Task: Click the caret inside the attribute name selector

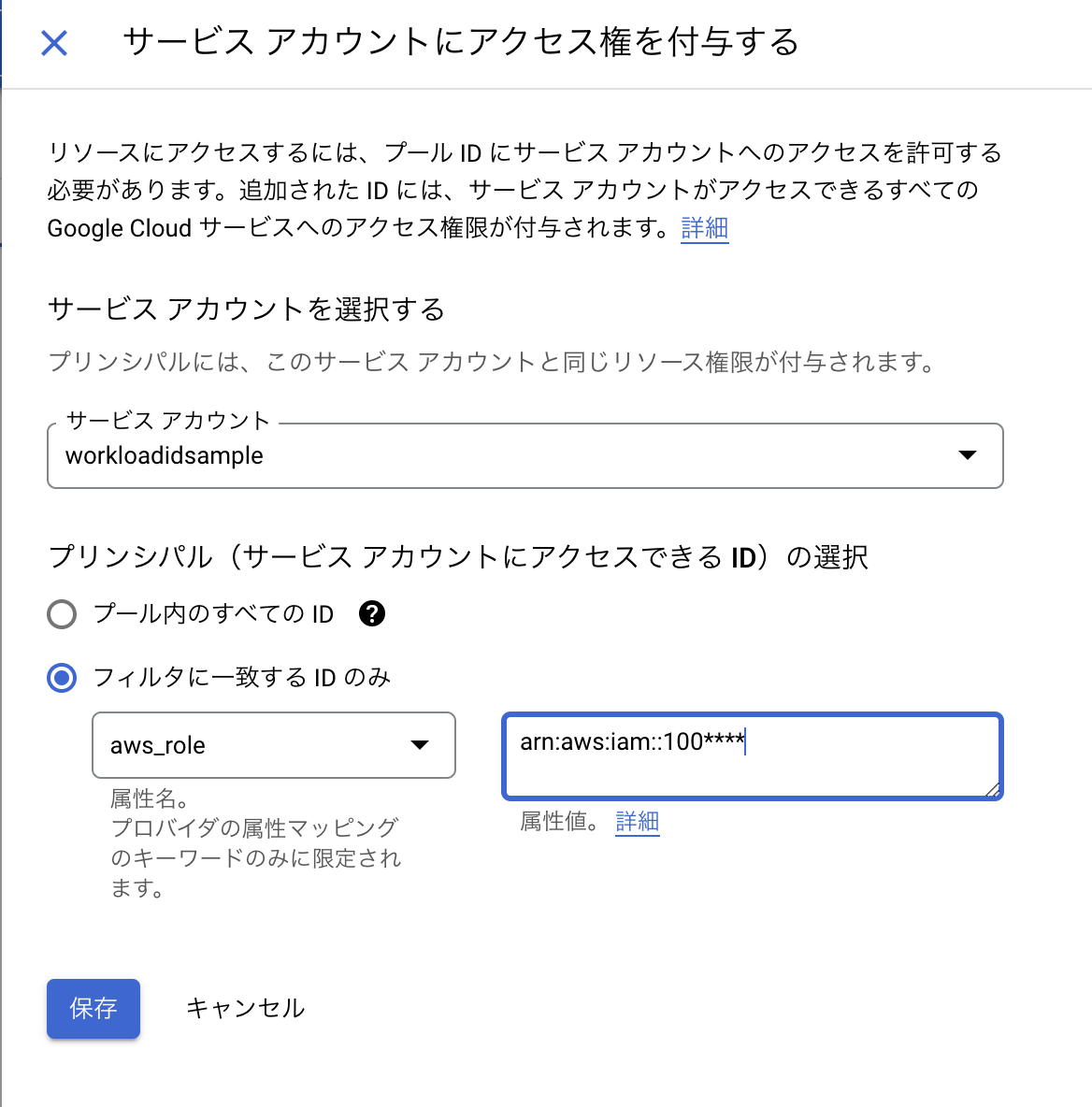Action: coord(420,745)
